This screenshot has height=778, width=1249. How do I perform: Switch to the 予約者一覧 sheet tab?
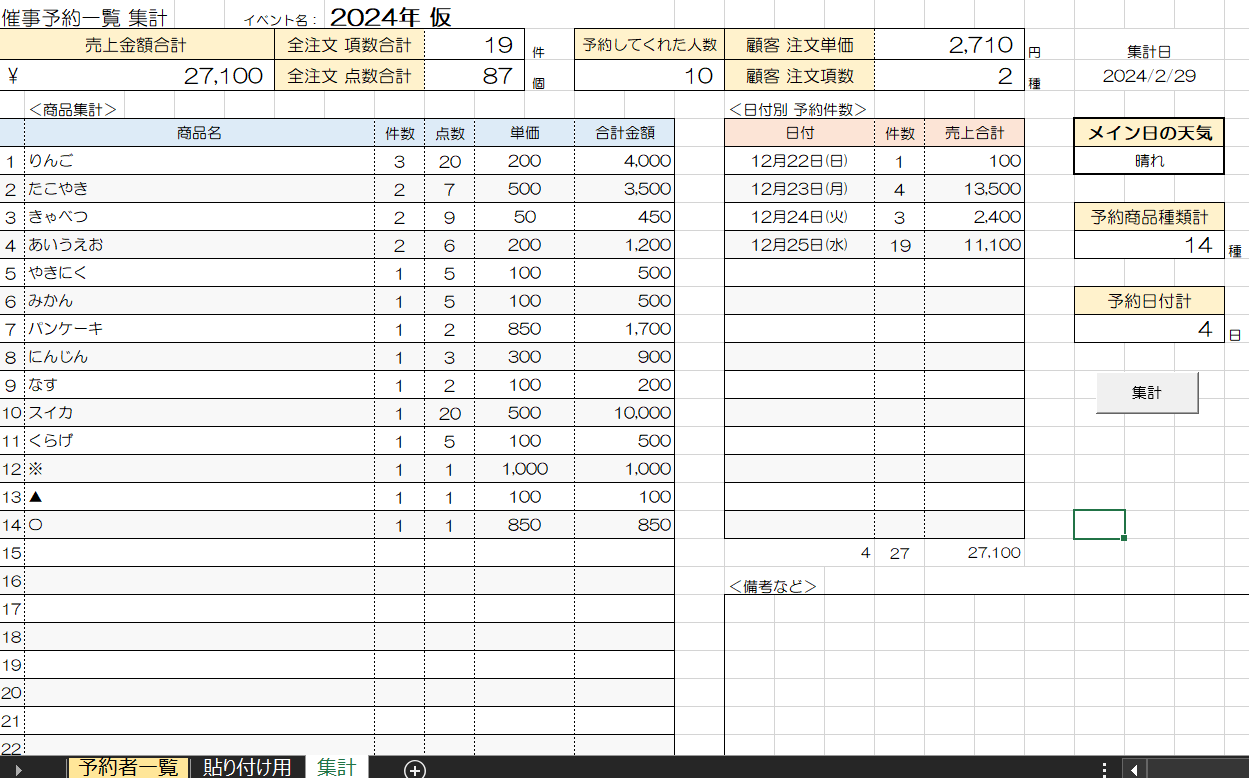[x=128, y=767]
